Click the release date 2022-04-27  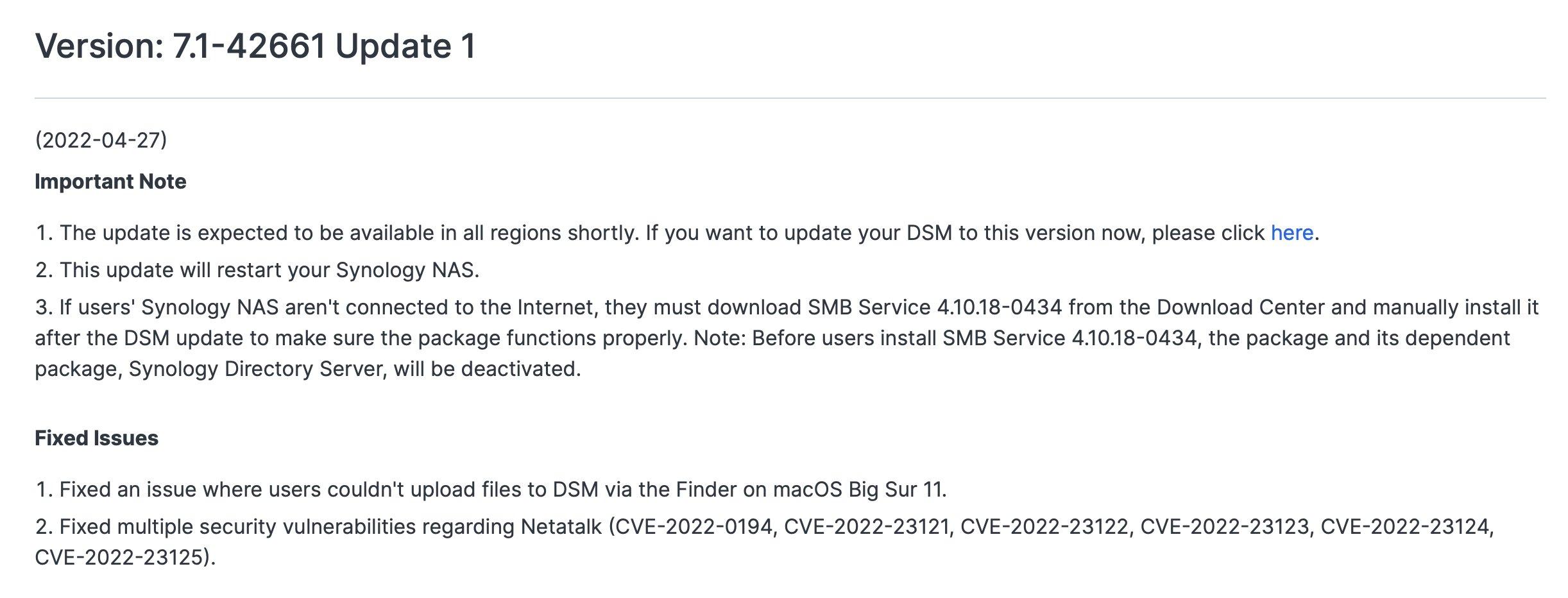click(x=101, y=140)
